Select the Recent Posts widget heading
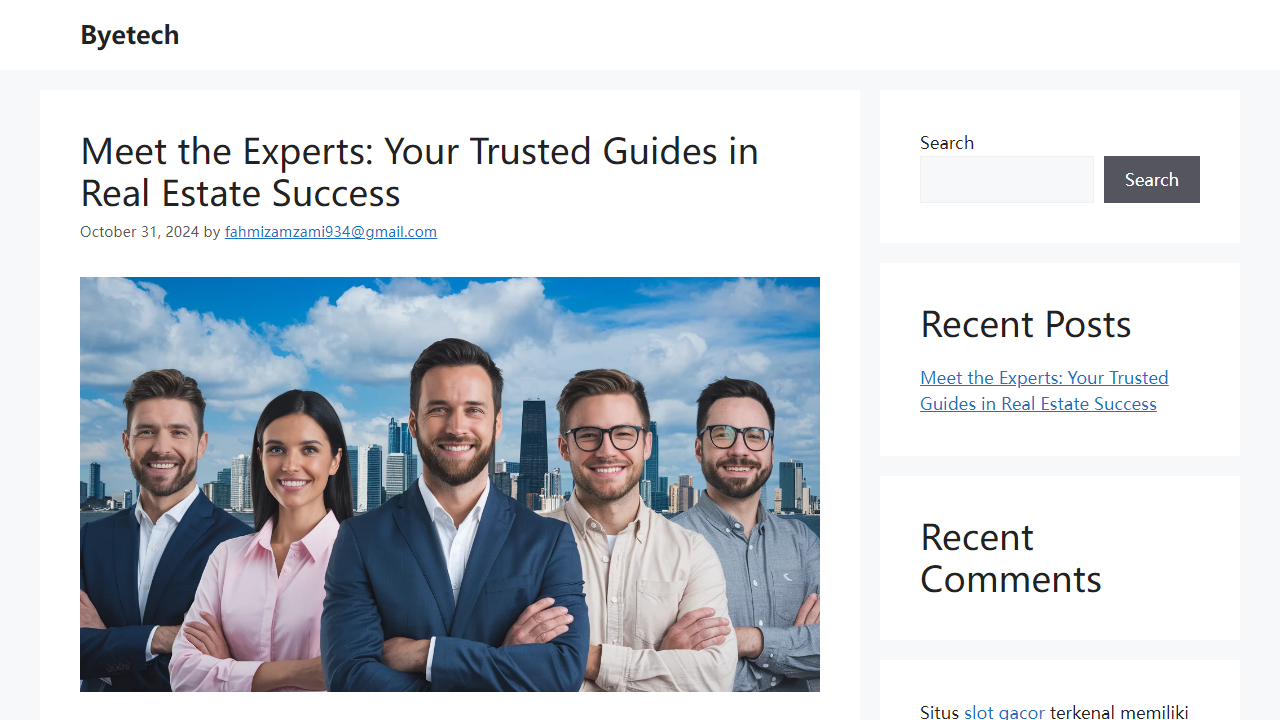The height and width of the screenshot is (720, 1280). (1026, 324)
